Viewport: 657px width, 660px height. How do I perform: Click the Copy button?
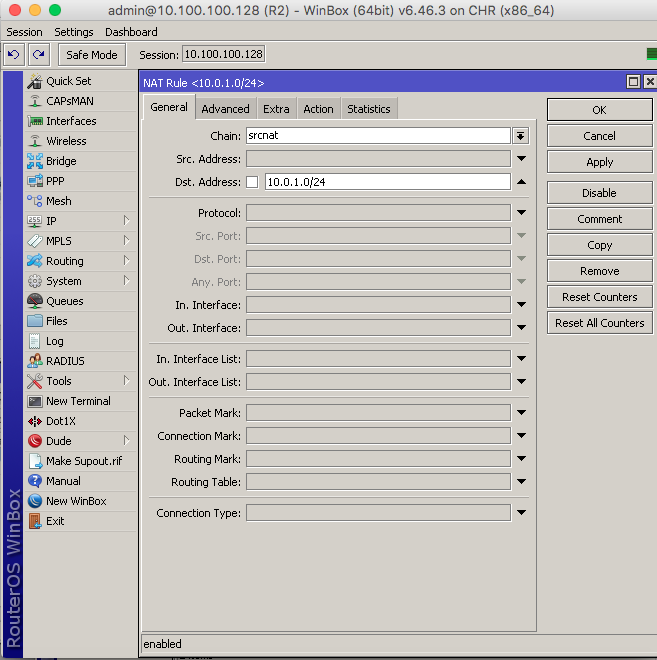pos(599,245)
